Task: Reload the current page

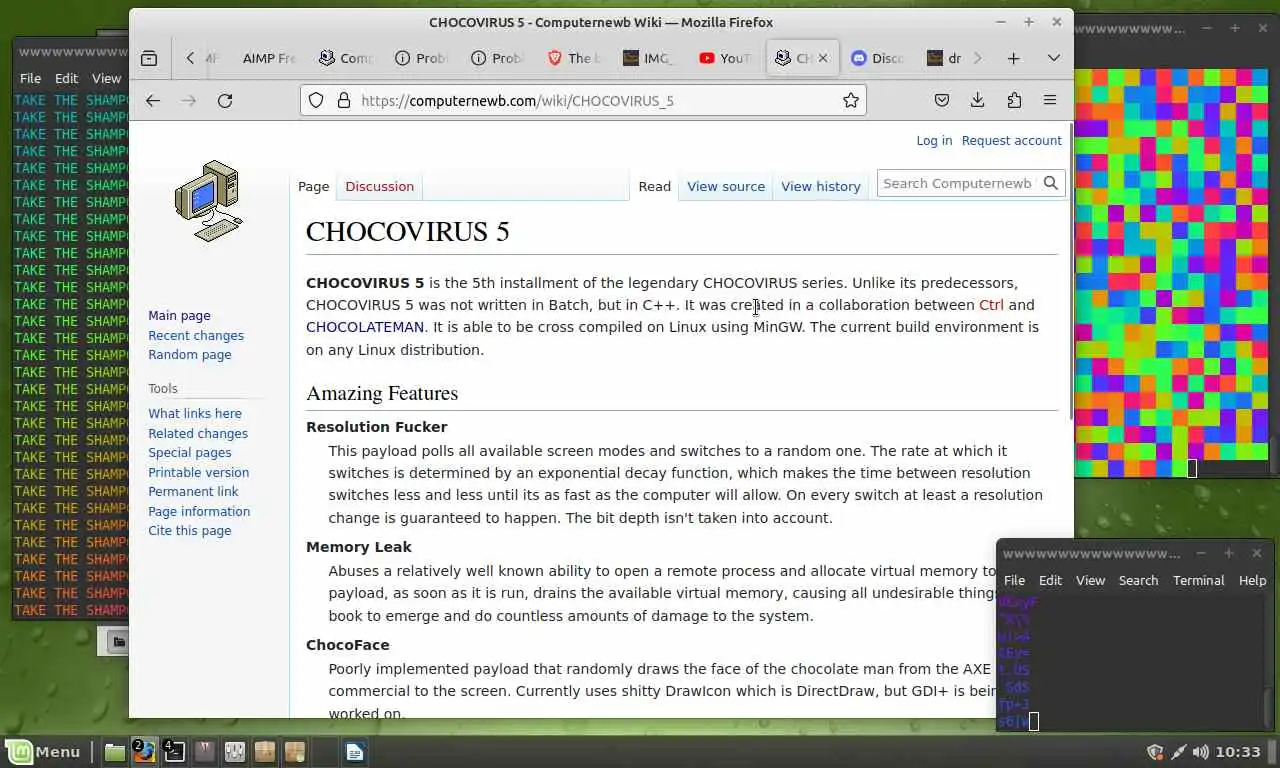Action: point(225,100)
